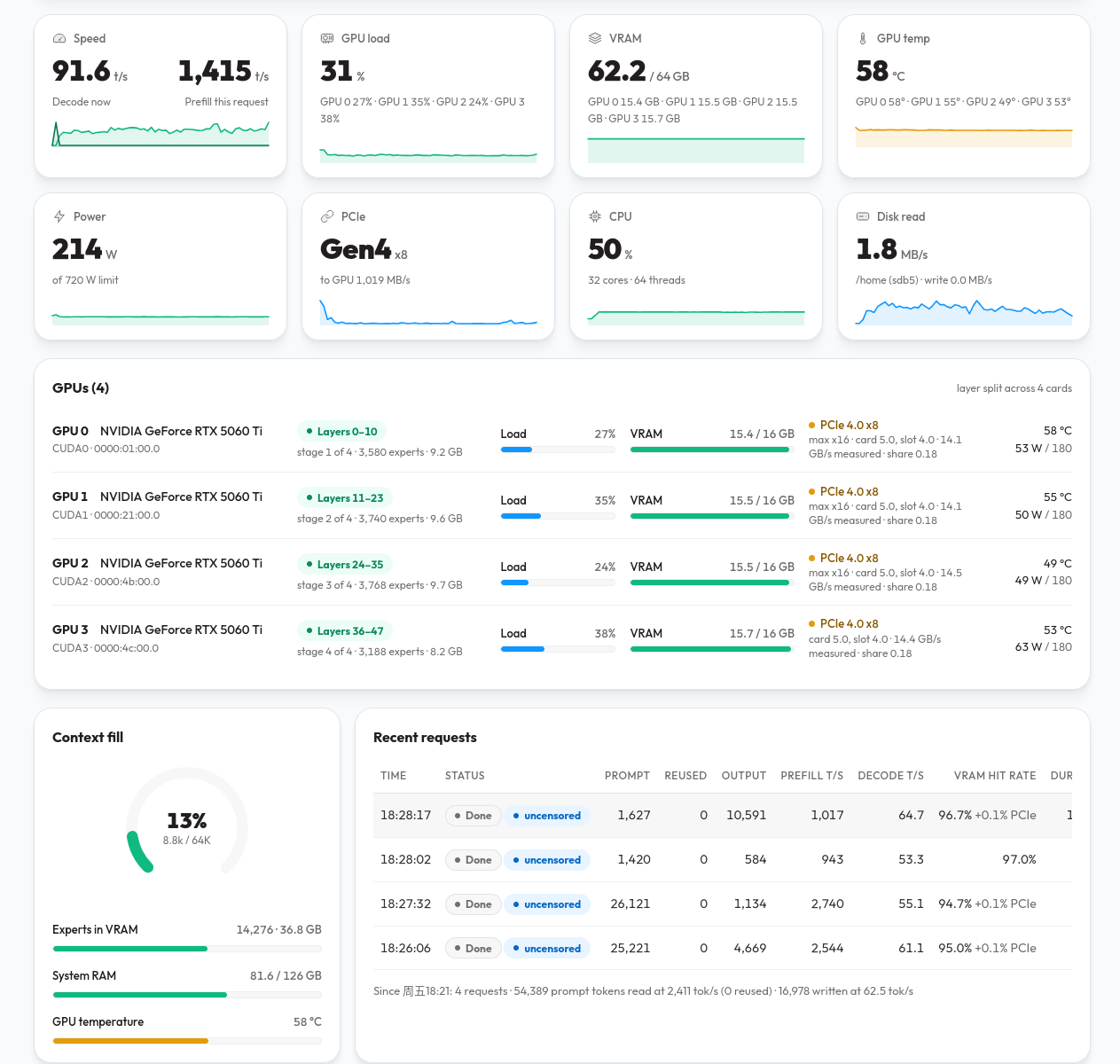Click the uncensored tag on the 18:26:06 request

pos(547,949)
